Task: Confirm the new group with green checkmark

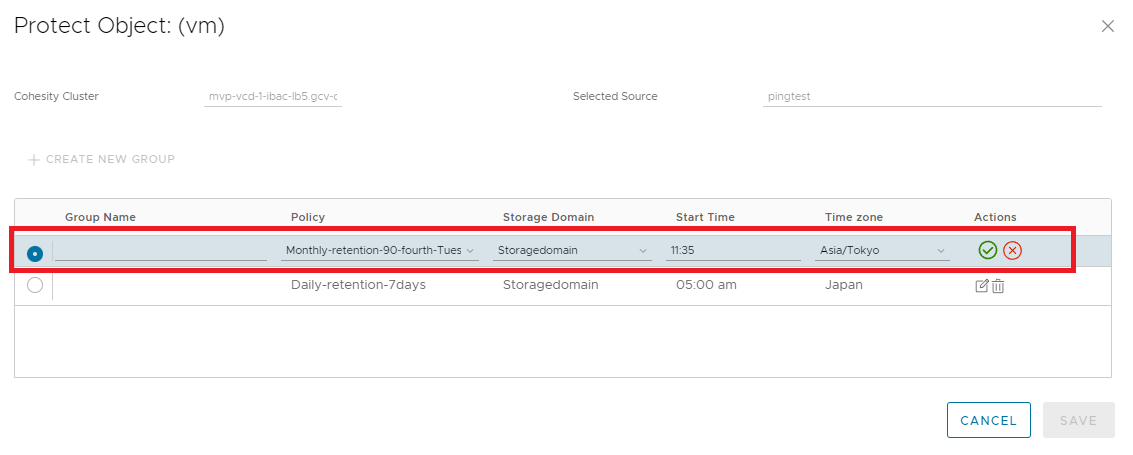Action: tap(988, 250)
